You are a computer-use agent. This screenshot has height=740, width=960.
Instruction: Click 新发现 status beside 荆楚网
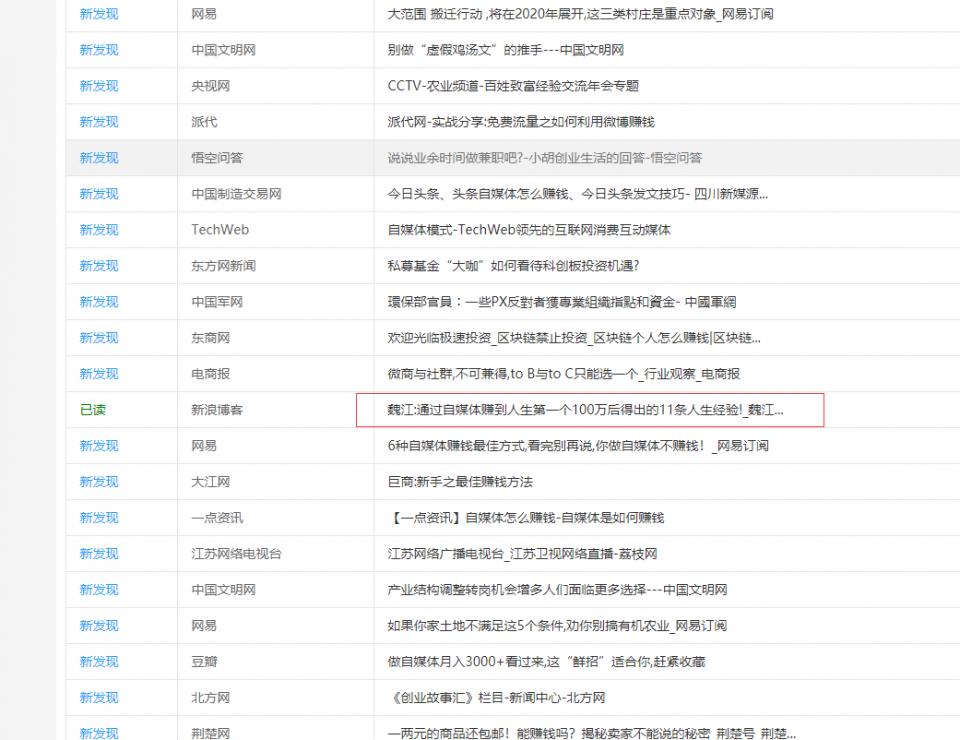(x=99, y=733)
